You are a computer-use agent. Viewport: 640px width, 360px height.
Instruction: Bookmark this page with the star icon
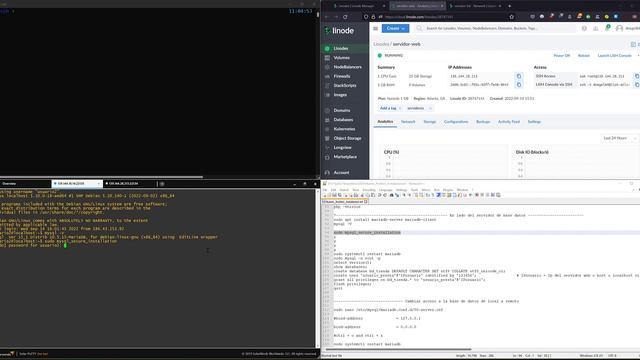[x=511, y=17]
